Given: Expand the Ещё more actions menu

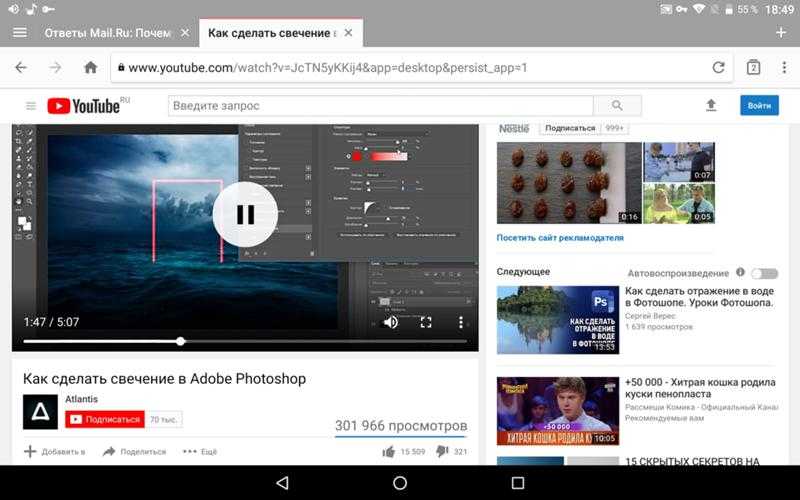Looking at the screenshot, I should [200, 452].
